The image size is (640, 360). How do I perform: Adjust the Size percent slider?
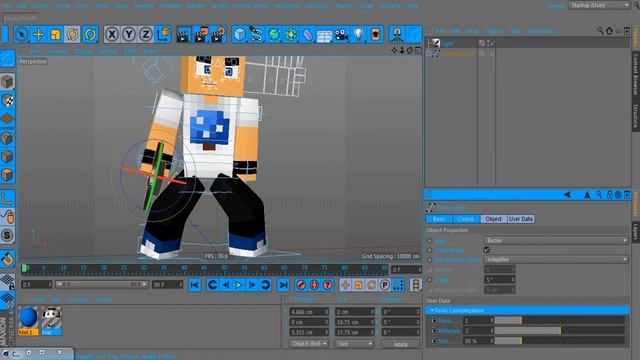tap(560, 341)
